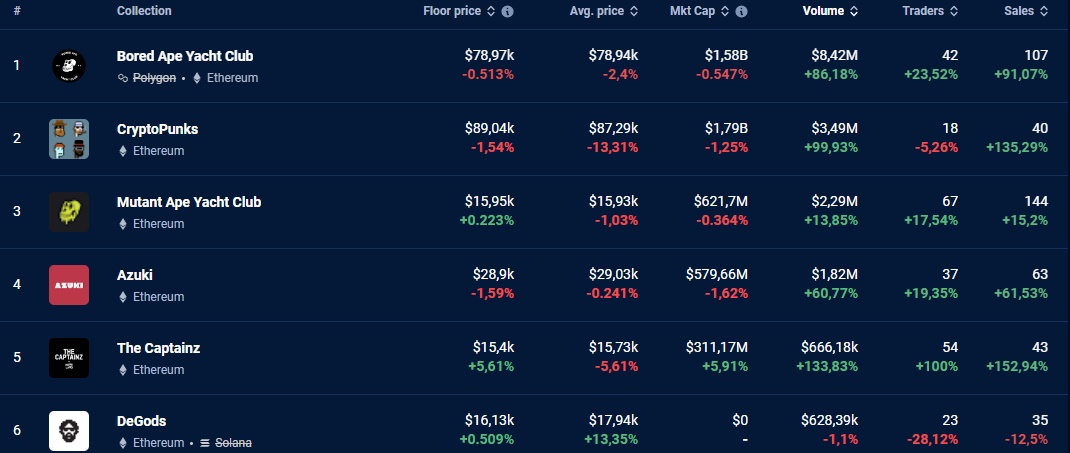This screenshot has height=453, width=1070.
Task: Sort by Avg. price using its arrows
Action: 633,12
